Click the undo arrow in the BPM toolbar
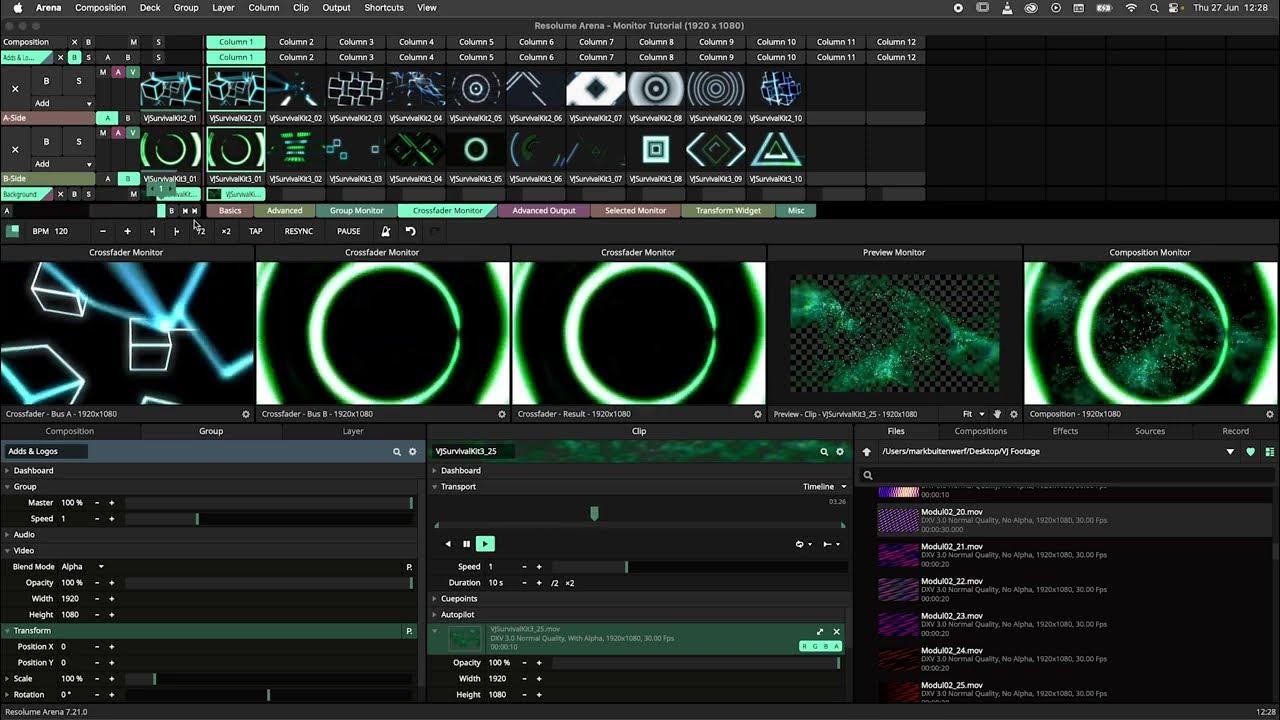1280x720 pixels. coord(410,231)
